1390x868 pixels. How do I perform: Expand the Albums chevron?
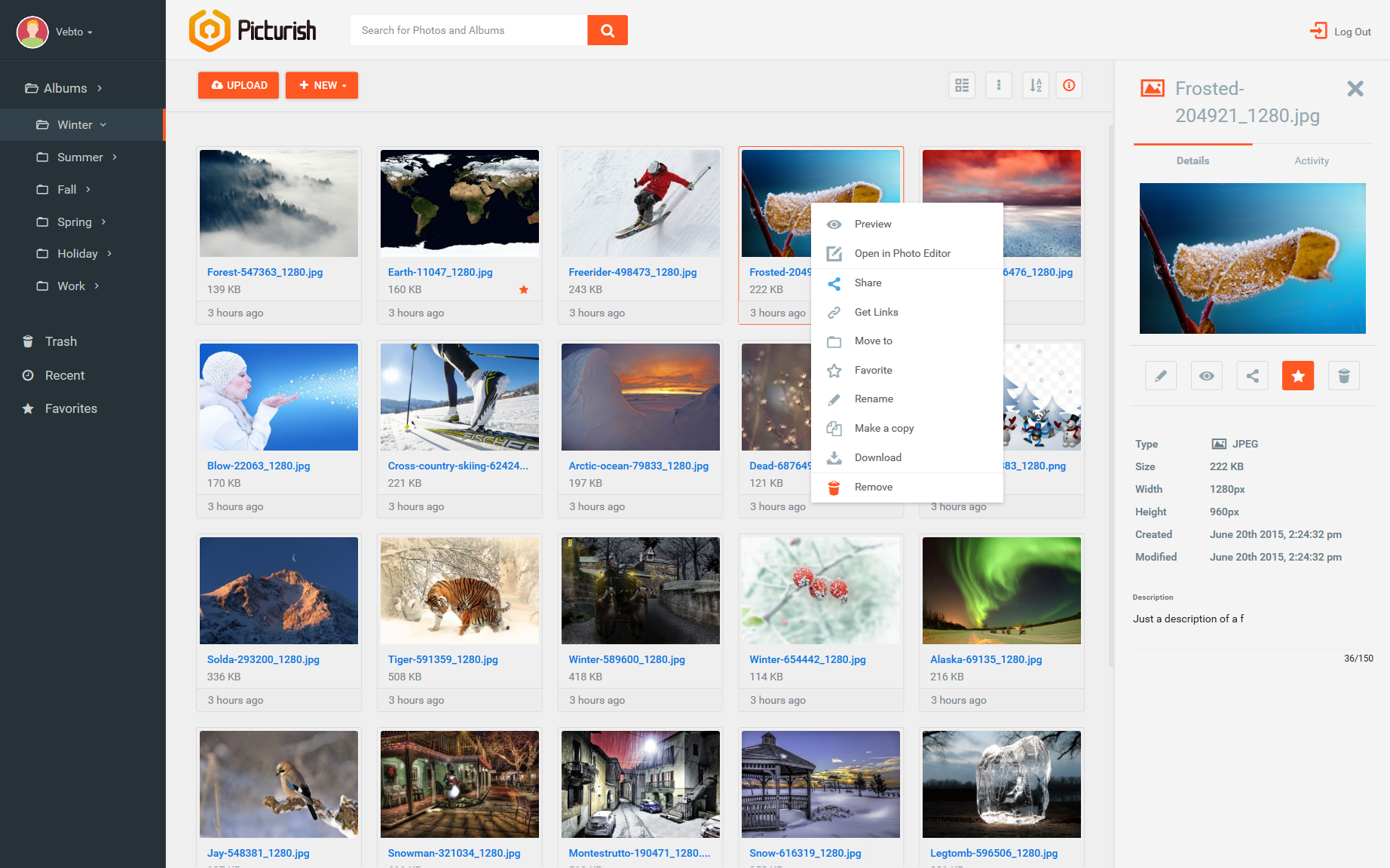[100, 88]
